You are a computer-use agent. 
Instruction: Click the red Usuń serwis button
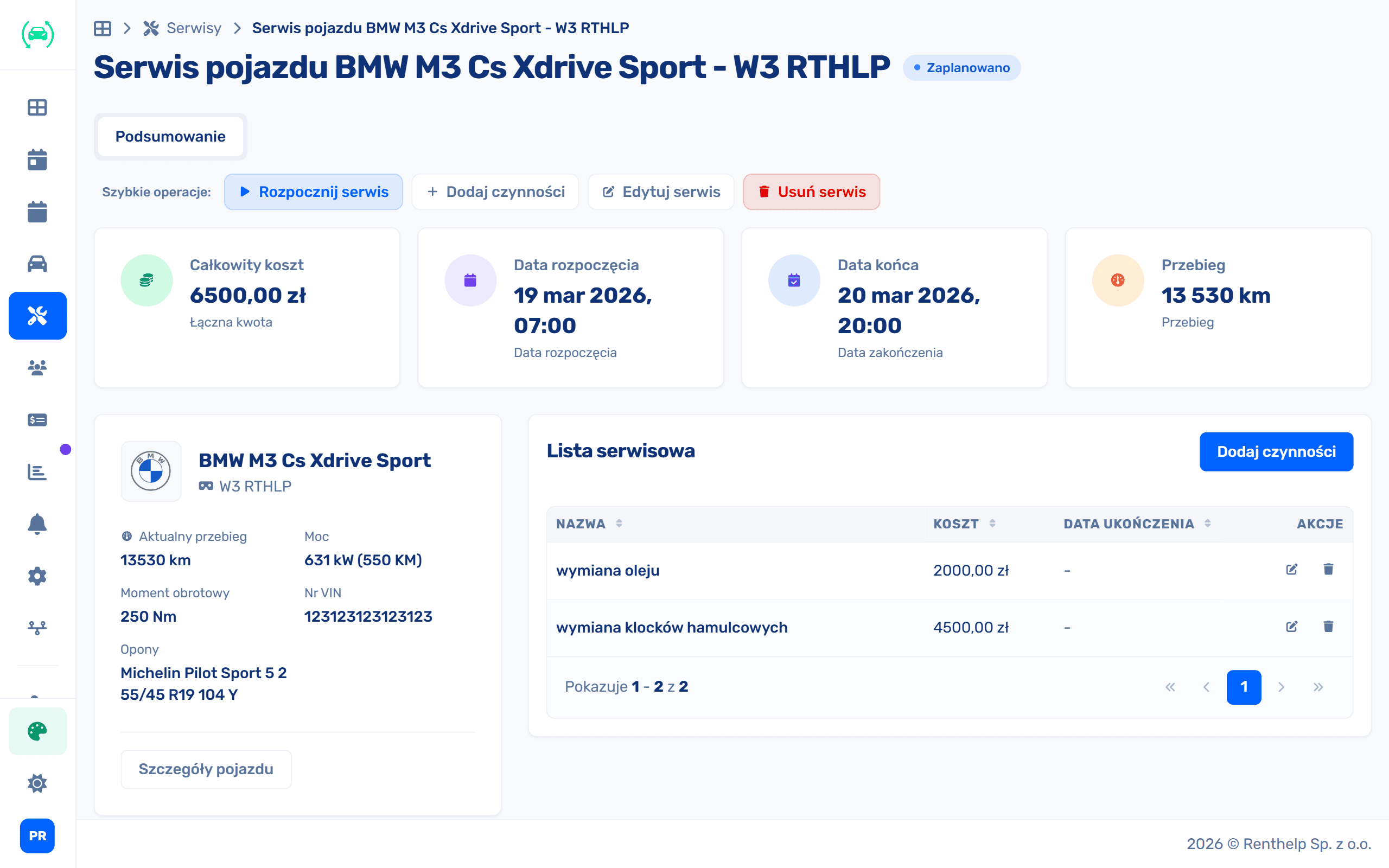[812, 192]
